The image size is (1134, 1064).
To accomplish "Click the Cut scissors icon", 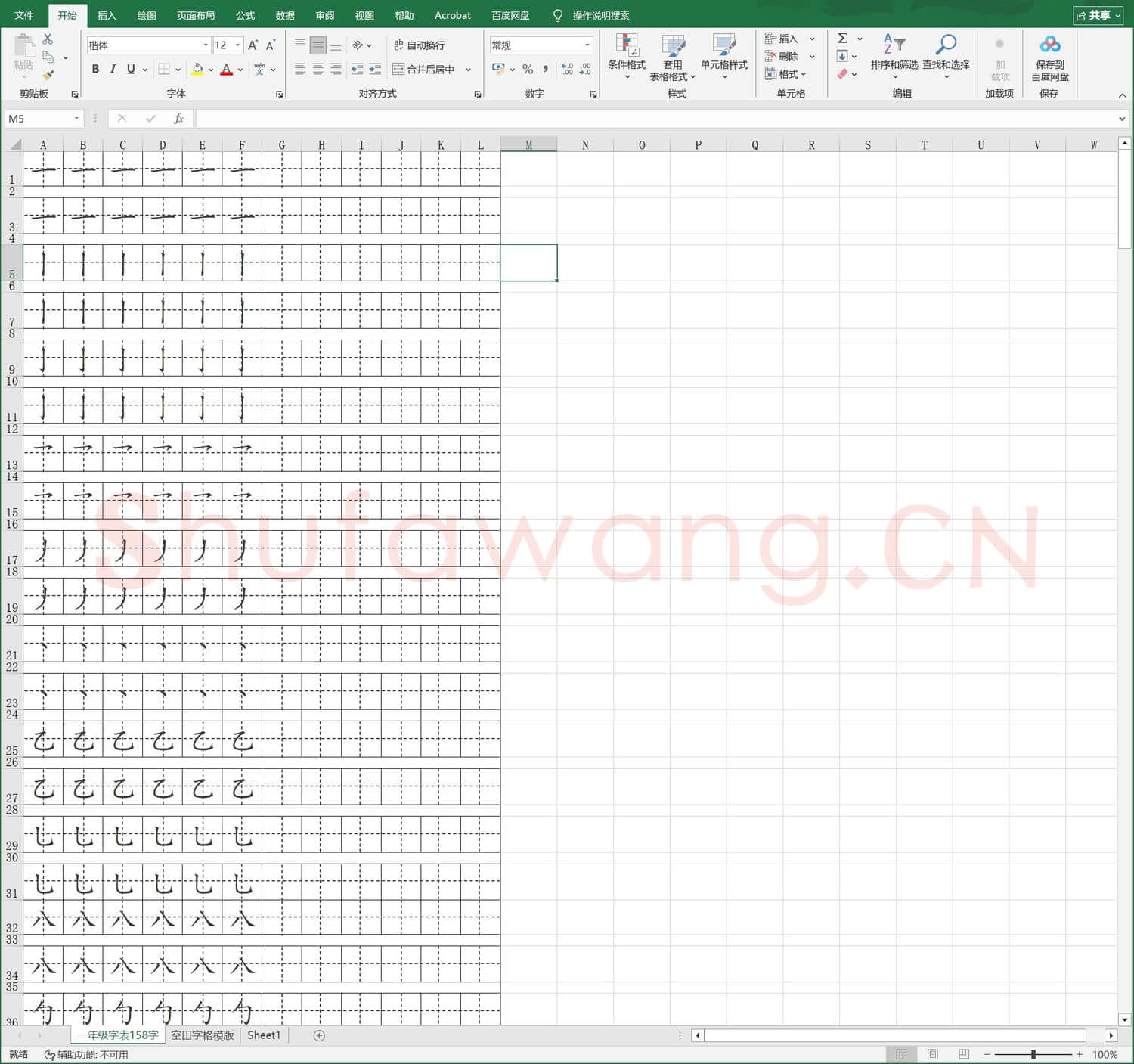I will point(48,39).
